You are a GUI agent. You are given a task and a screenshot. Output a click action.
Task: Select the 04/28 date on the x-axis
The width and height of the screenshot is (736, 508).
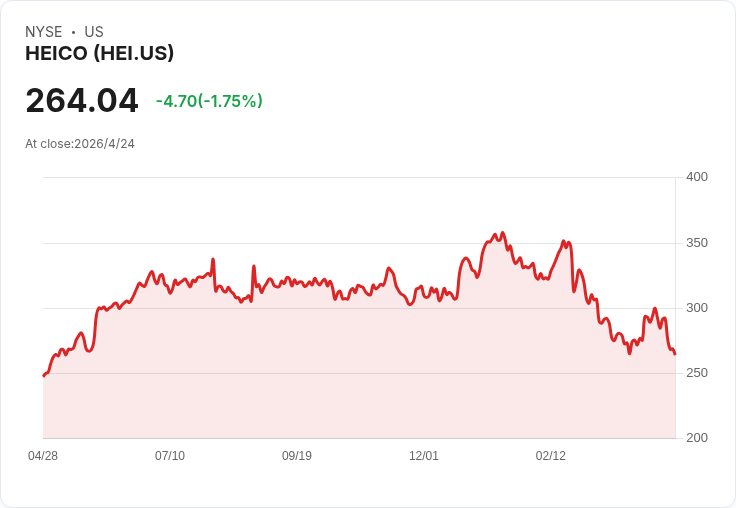pyautogui.click(x=43, y=456)
